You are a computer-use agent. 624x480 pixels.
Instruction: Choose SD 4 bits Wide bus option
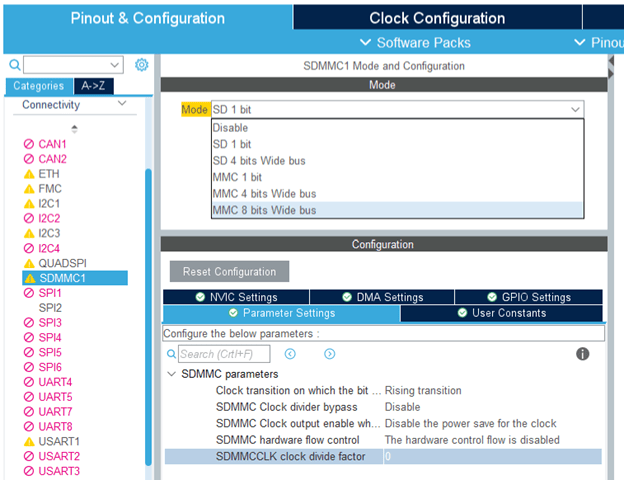click(258, 161)
